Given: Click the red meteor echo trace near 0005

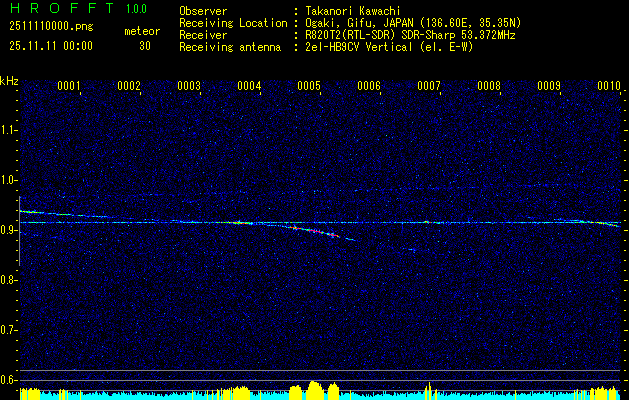Looking at the screenshot, I should click(315, 231).
